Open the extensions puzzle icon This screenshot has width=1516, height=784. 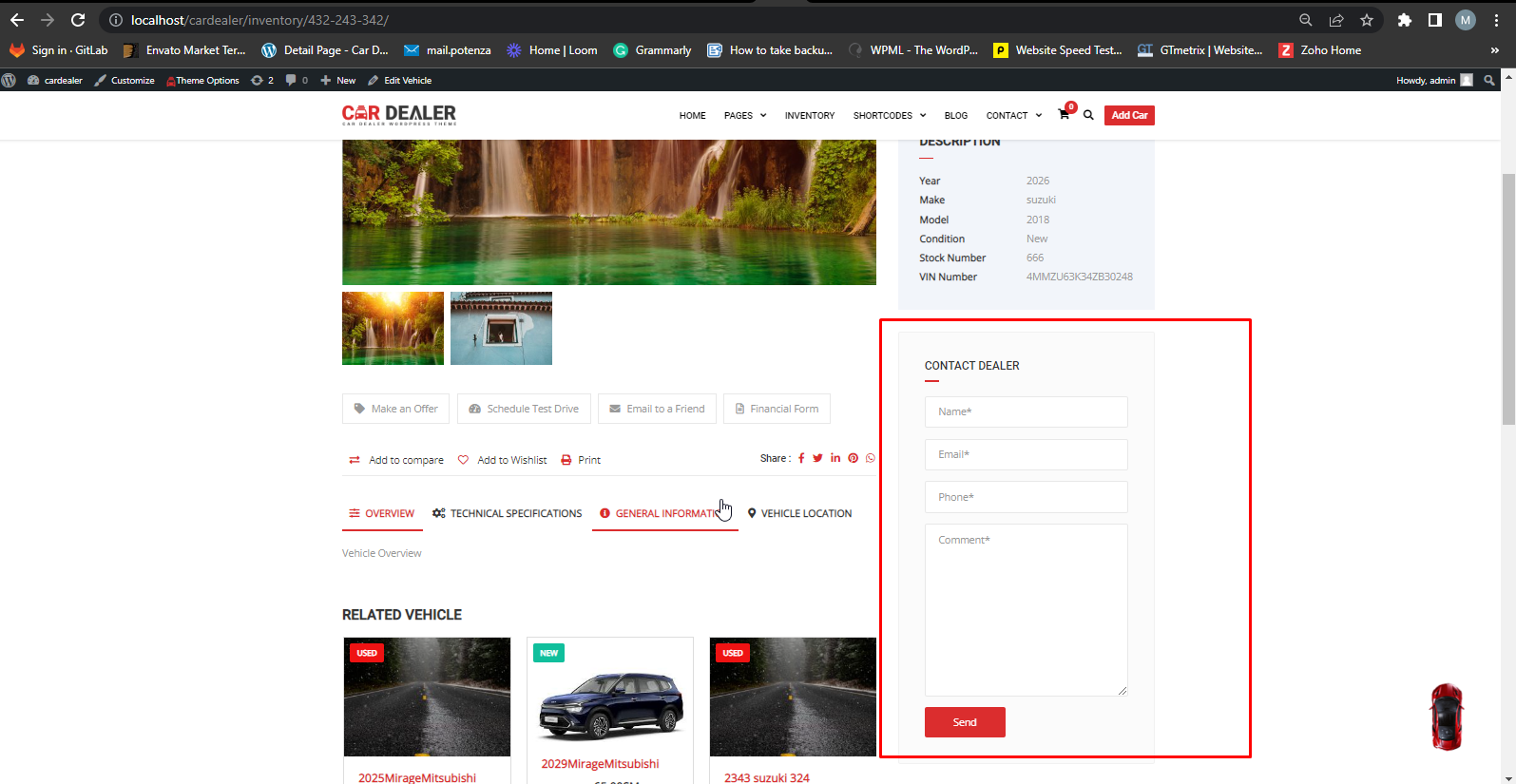pyautogui.click(x=1405, y=20)
